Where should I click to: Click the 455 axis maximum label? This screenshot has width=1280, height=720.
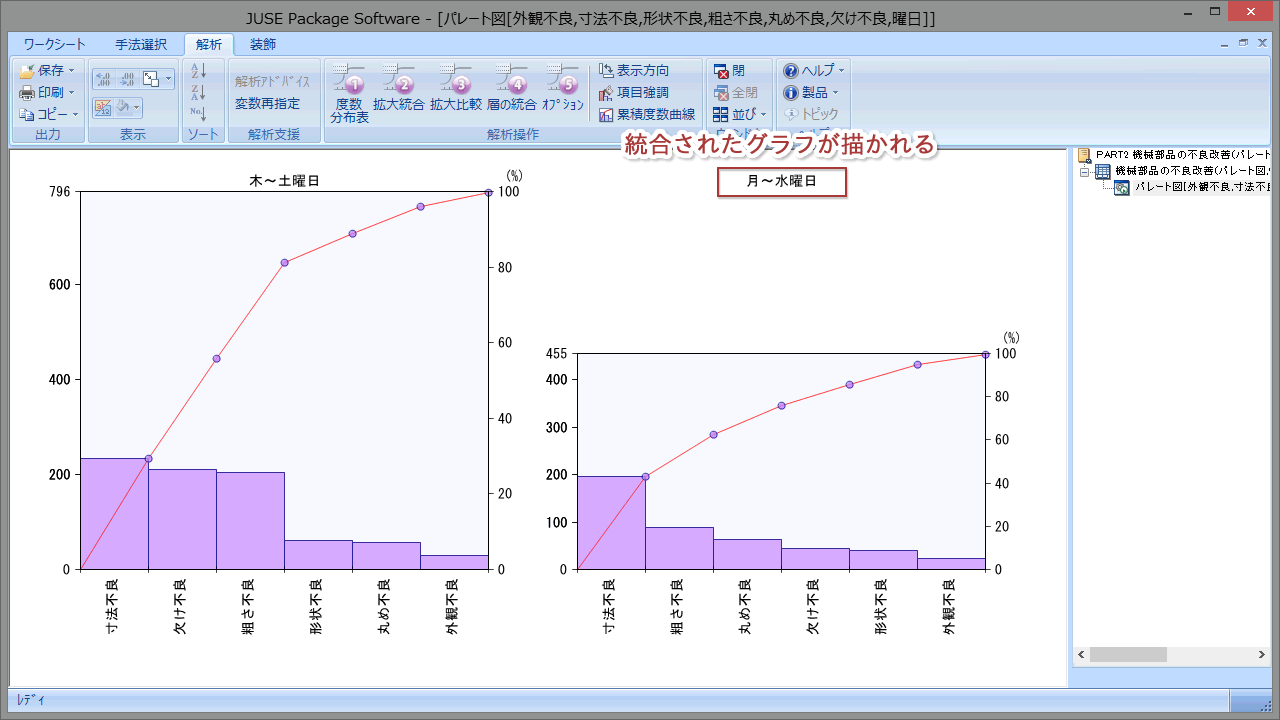click(x=557, y=353)
